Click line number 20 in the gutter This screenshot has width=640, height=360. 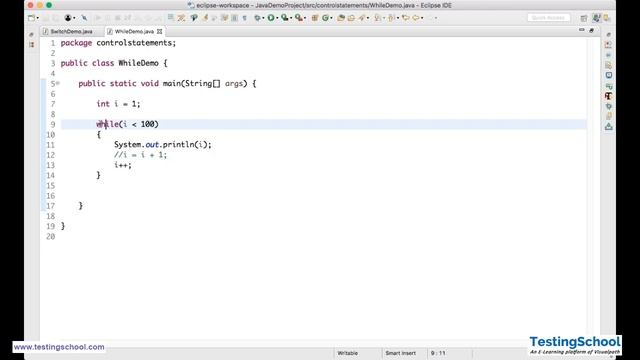click(x=50, y=236)
